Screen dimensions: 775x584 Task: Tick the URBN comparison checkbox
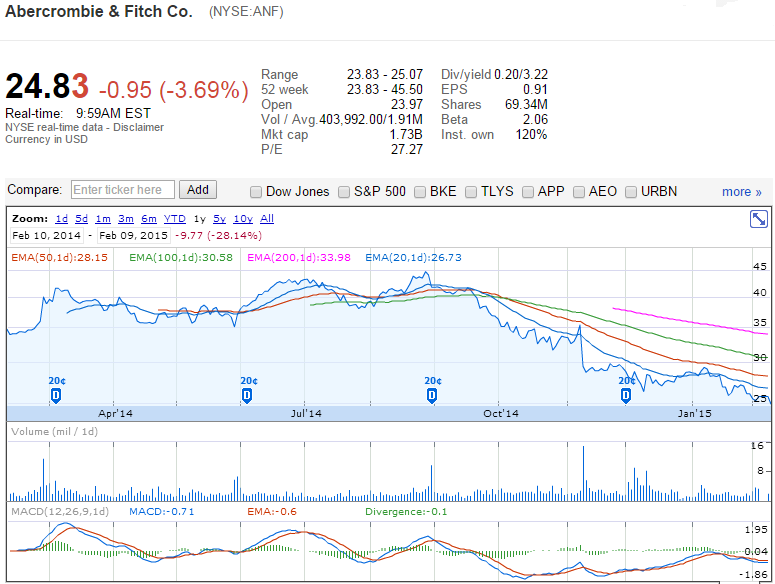[631, 192]
